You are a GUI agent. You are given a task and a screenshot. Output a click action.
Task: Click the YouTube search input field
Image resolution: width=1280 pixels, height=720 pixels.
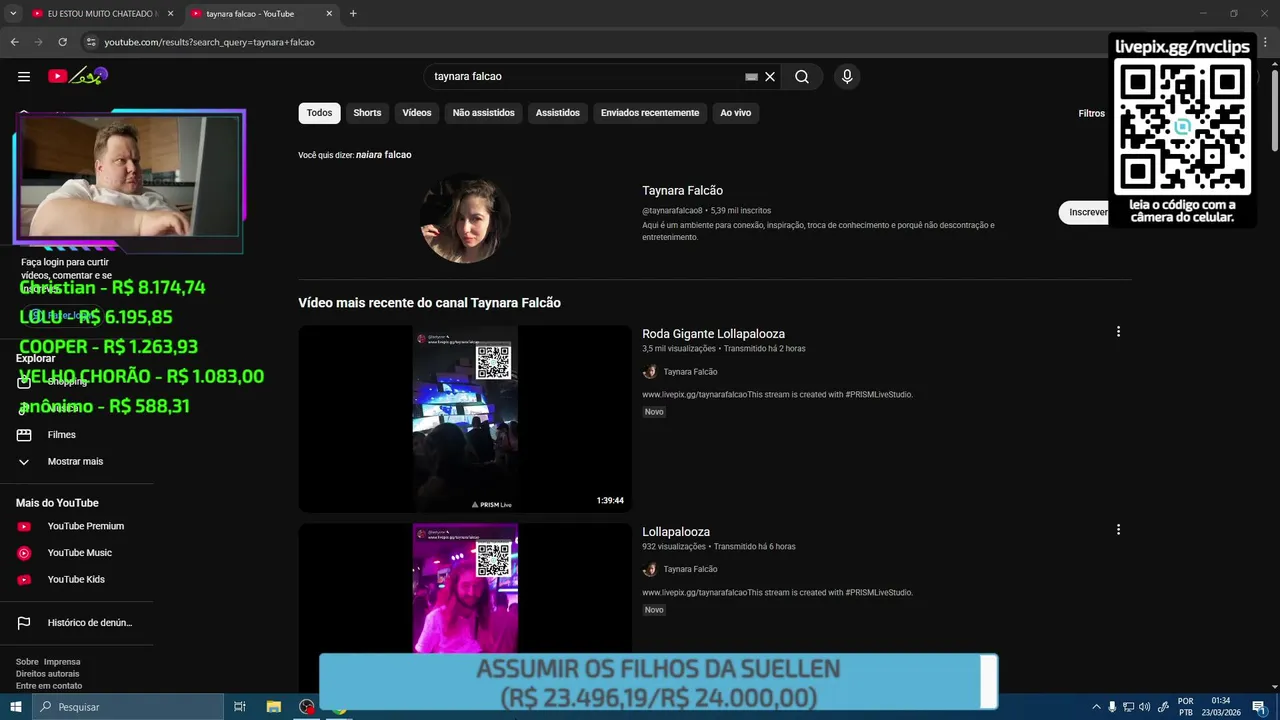click(x=585, y=76)
